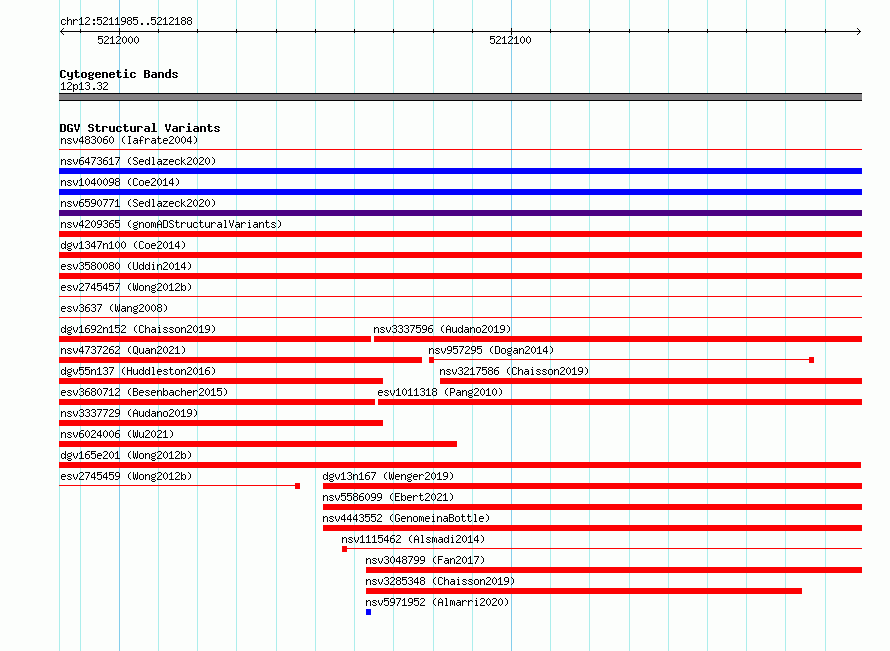The image size is (890, 651).
Task: Click the blue bar under nsv6473617
Action: coord(460,171)
